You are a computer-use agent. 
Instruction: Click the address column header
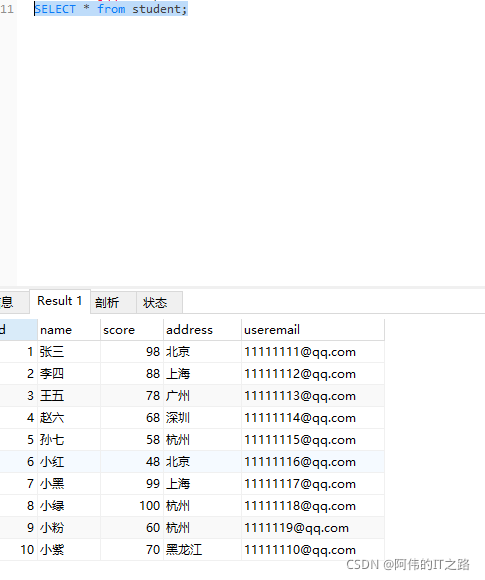click(202, 330)
